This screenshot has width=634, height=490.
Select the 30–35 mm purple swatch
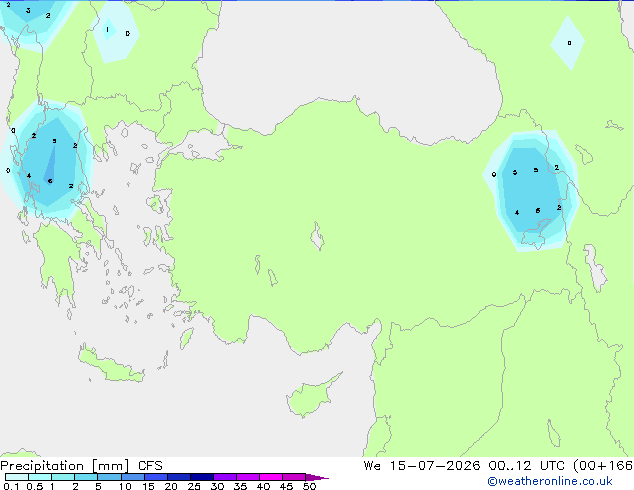(224, 477)
